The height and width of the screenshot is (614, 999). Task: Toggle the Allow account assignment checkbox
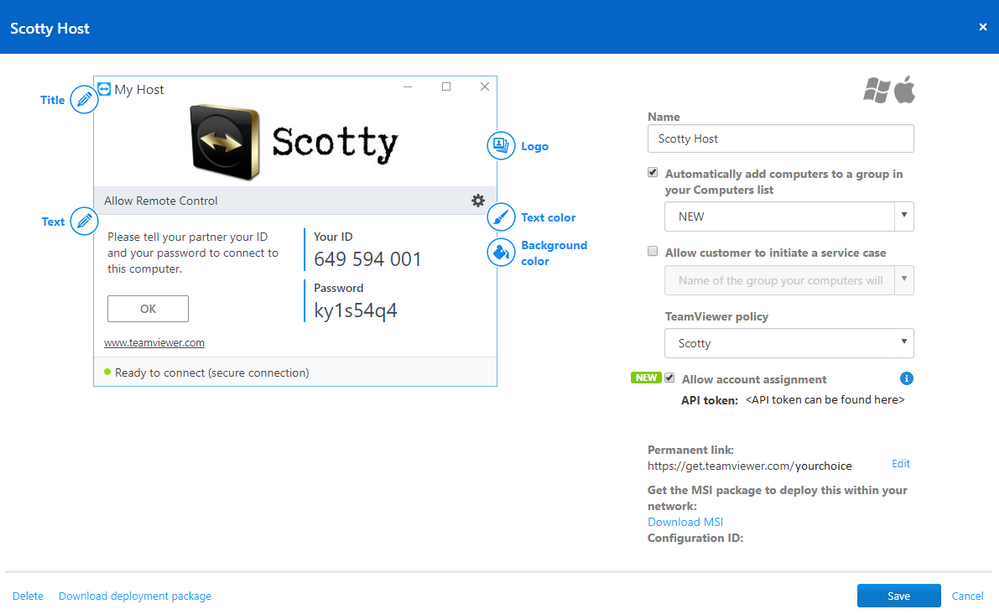[x=669, y=378]
